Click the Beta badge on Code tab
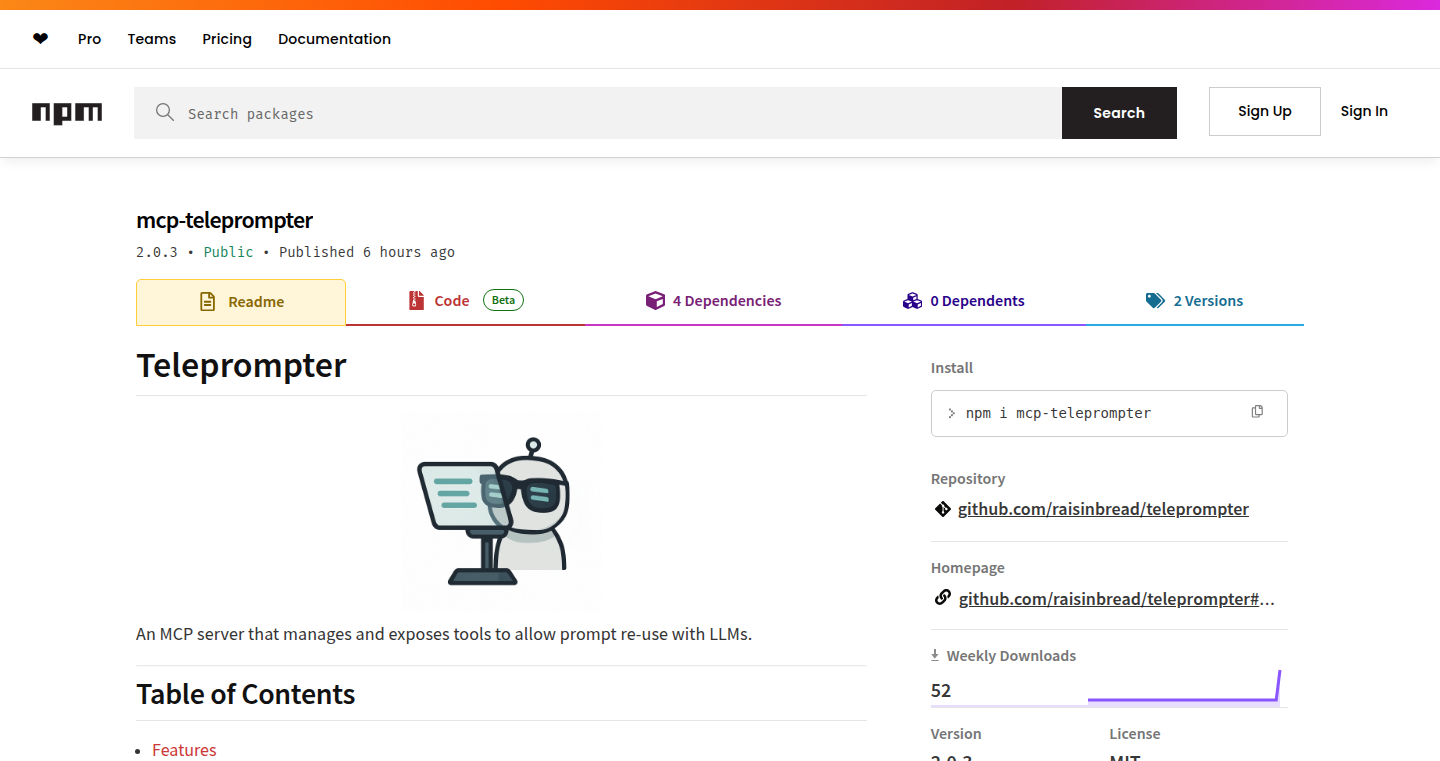This screenshot has width=1440, height=761. 503,300
